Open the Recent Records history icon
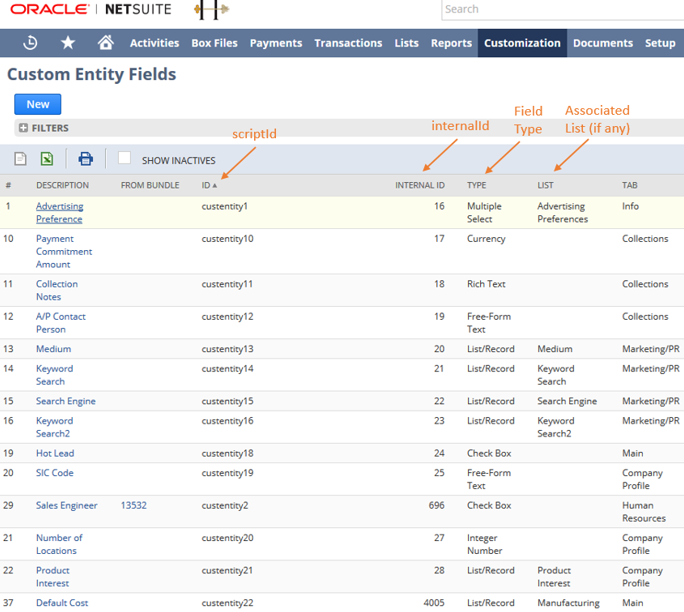Screen dimensions: 684x612 [x=30, y=43]
